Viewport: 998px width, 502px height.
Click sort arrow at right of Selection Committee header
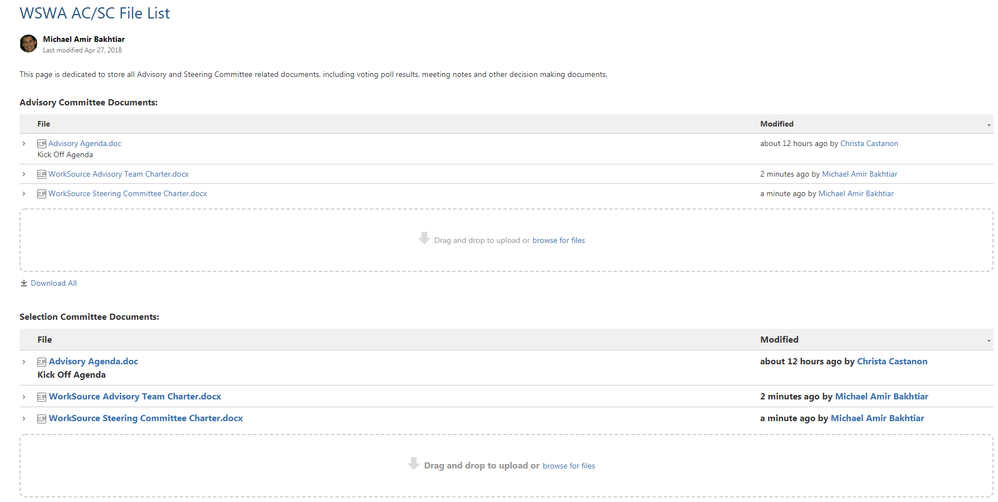click(x=988, y=341)
